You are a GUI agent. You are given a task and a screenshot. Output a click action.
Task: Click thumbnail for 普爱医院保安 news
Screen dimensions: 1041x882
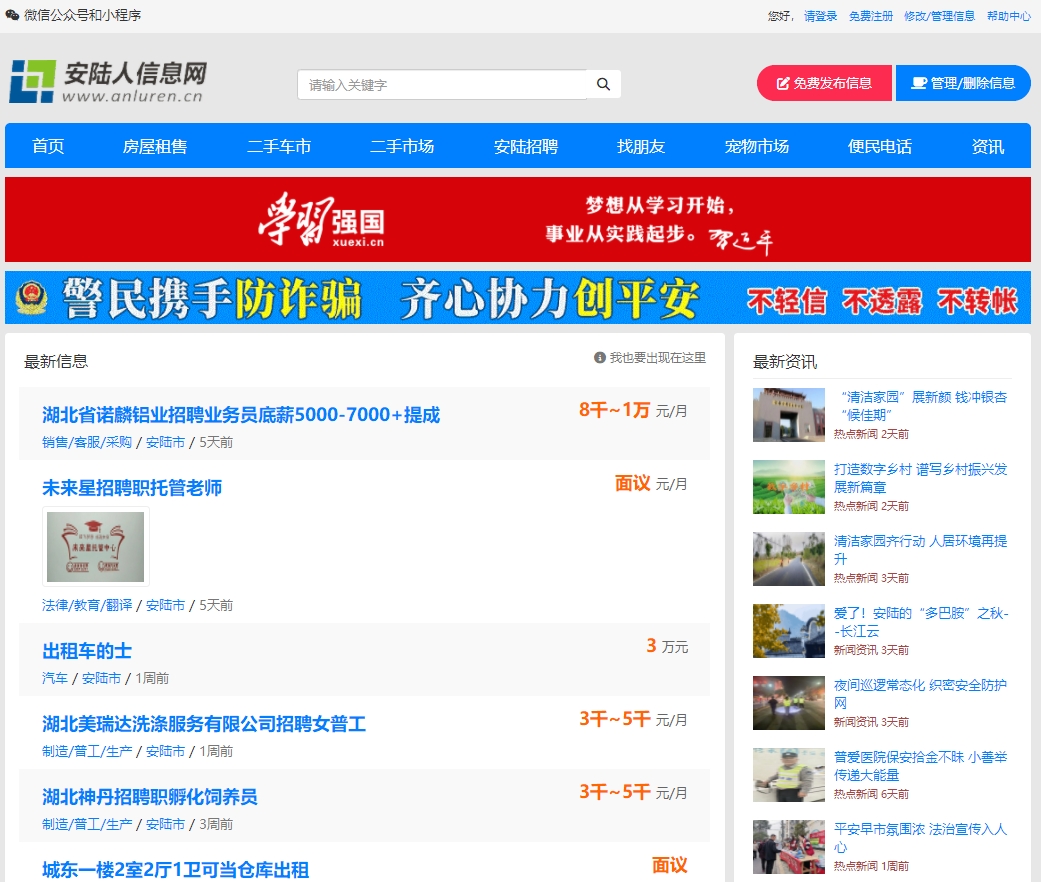(789, 774)
